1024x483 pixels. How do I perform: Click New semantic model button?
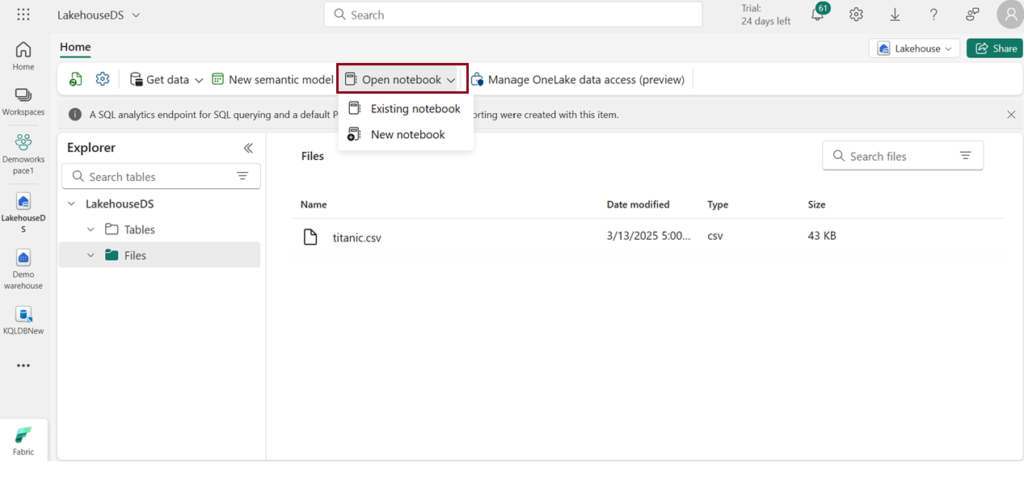point(272,80)
